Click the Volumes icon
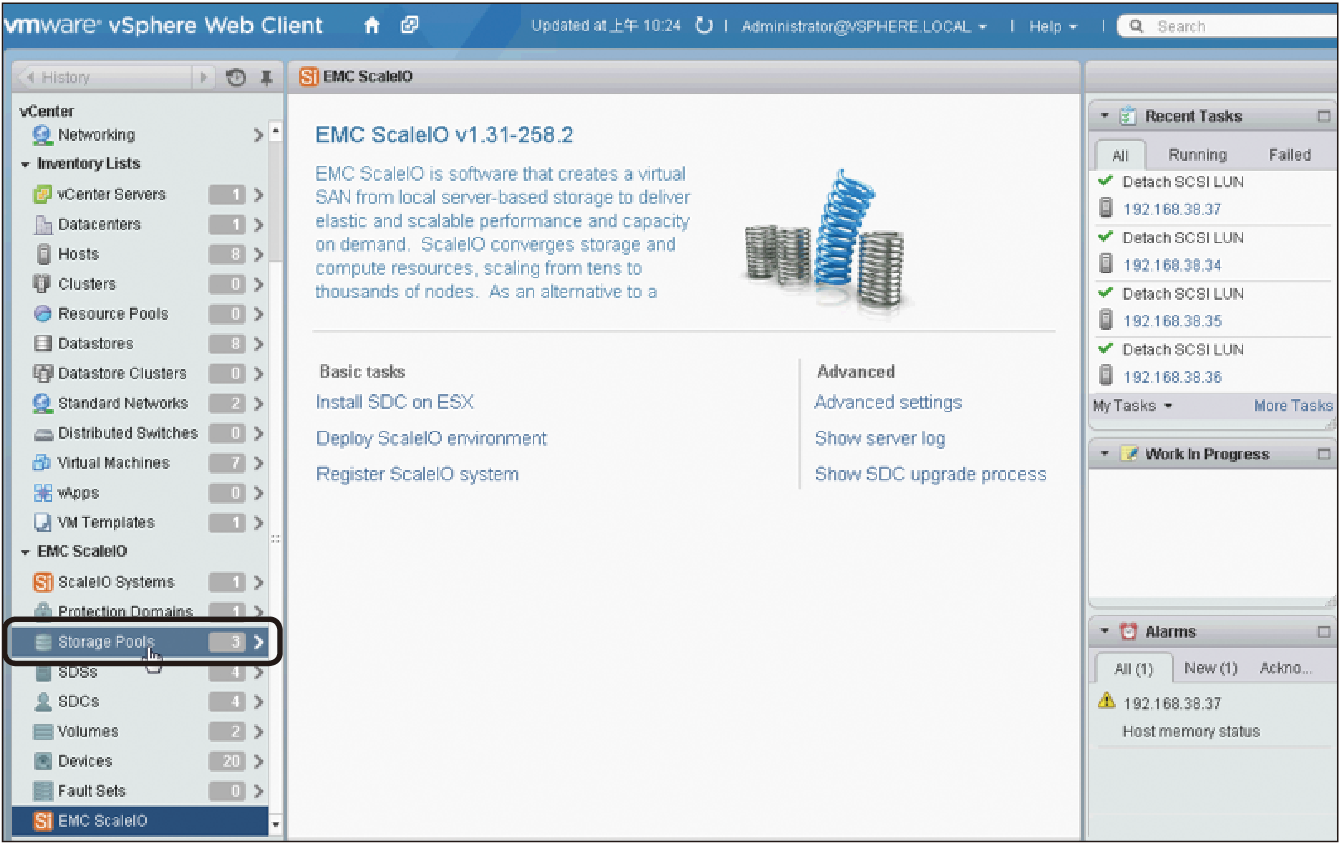This screenshot has height=846, width=1342. click(43, 732)
